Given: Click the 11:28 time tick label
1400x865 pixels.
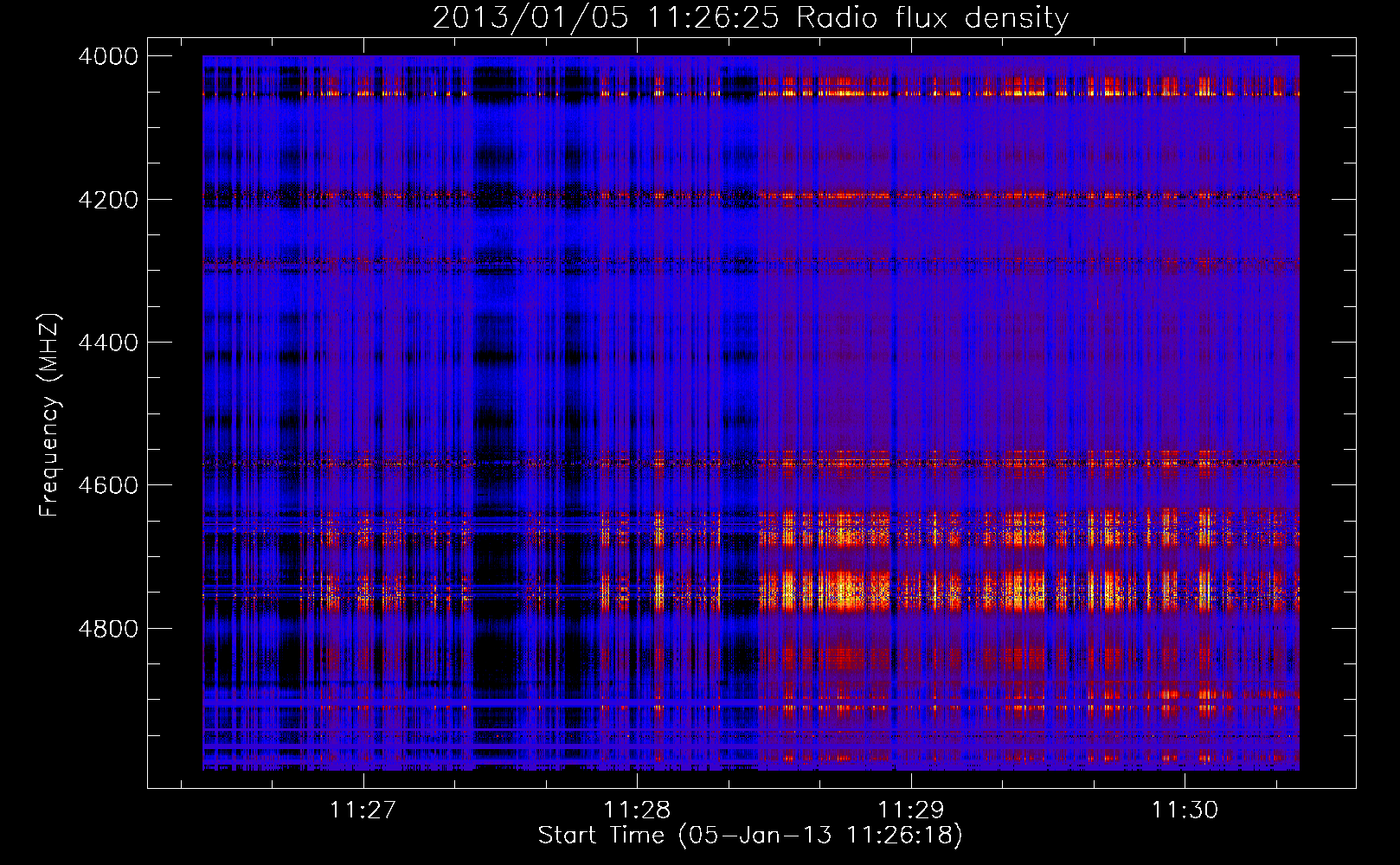Looking at the screenshot, I should pos(637,811).
